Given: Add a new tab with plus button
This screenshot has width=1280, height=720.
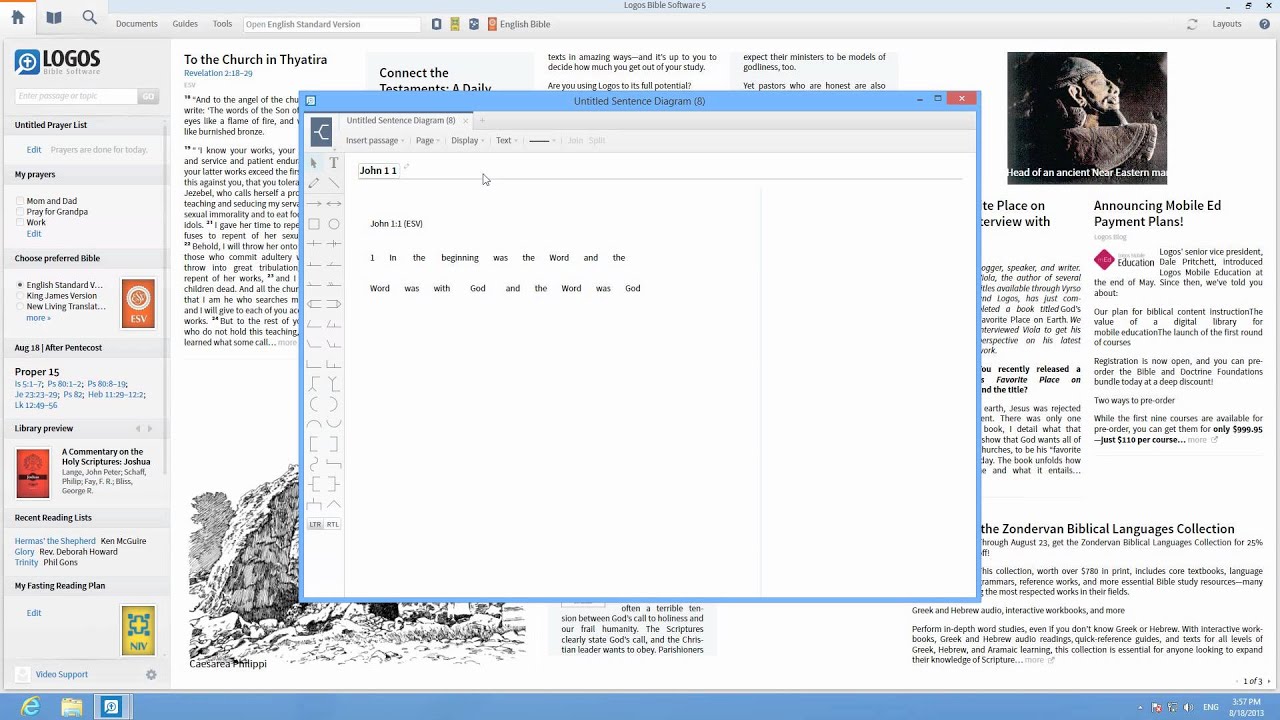Looking at the screenshot, I should (481, 121).
